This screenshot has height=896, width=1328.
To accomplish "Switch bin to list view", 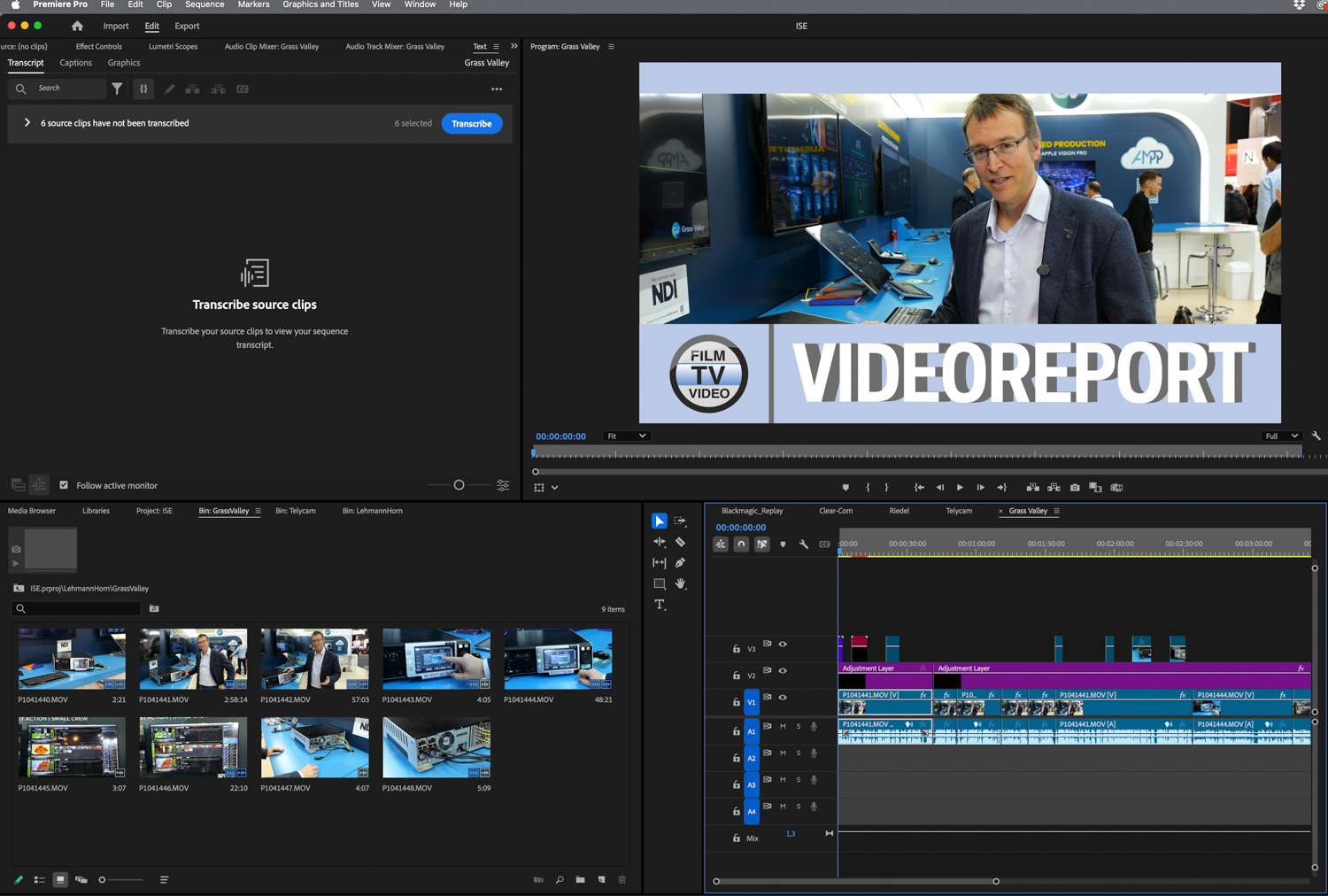I will coord(40,880).
